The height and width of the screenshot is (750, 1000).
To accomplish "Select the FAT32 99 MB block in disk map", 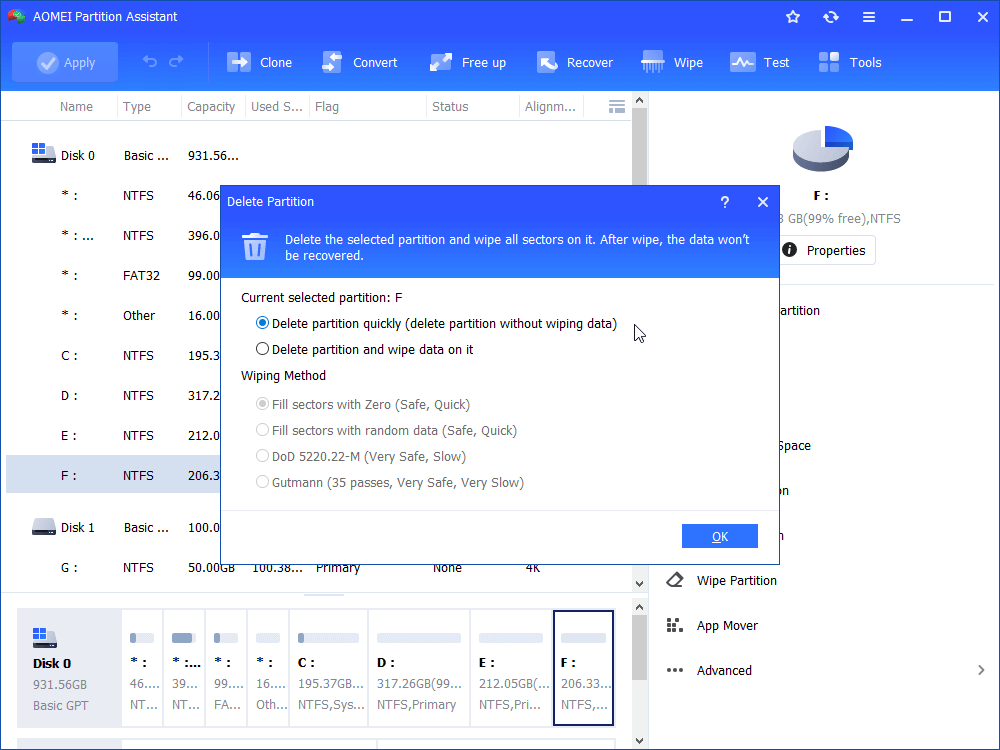I will (226, 668).
